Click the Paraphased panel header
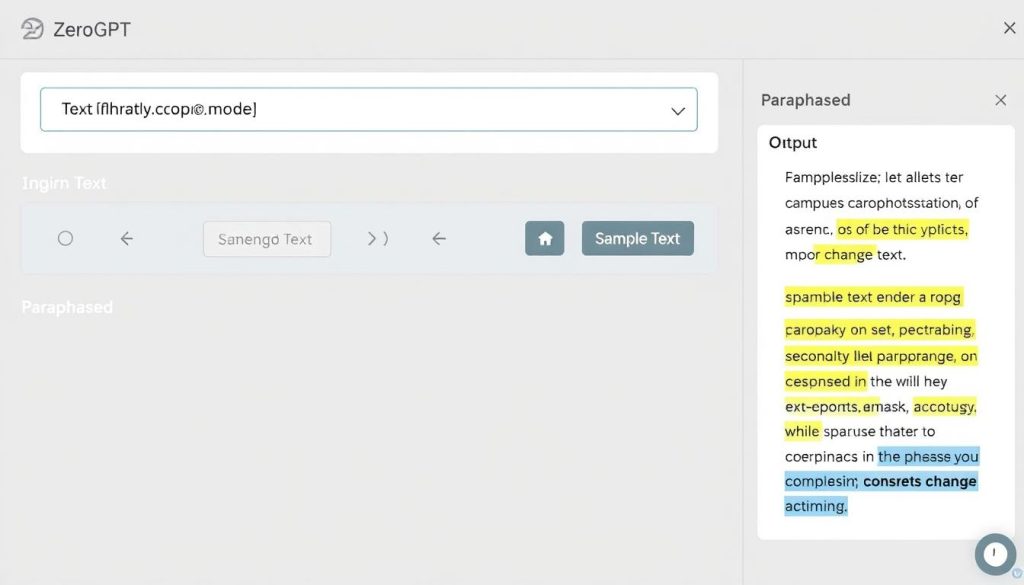This screenshot has height=585, width=1024. point(805,100)
